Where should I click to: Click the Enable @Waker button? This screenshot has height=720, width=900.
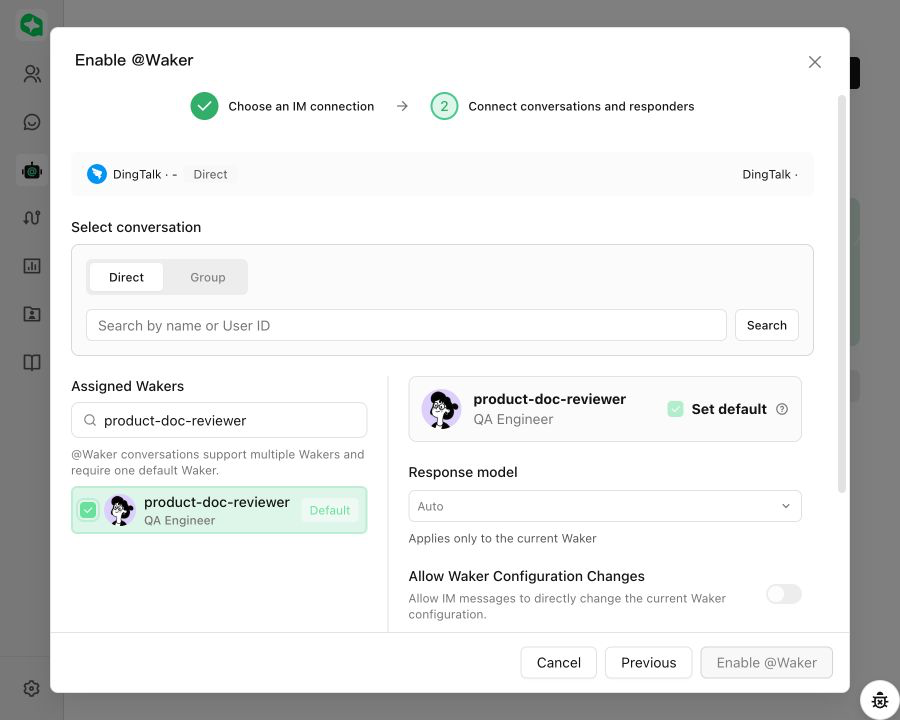pyautogui.click(x=766, y=663)
